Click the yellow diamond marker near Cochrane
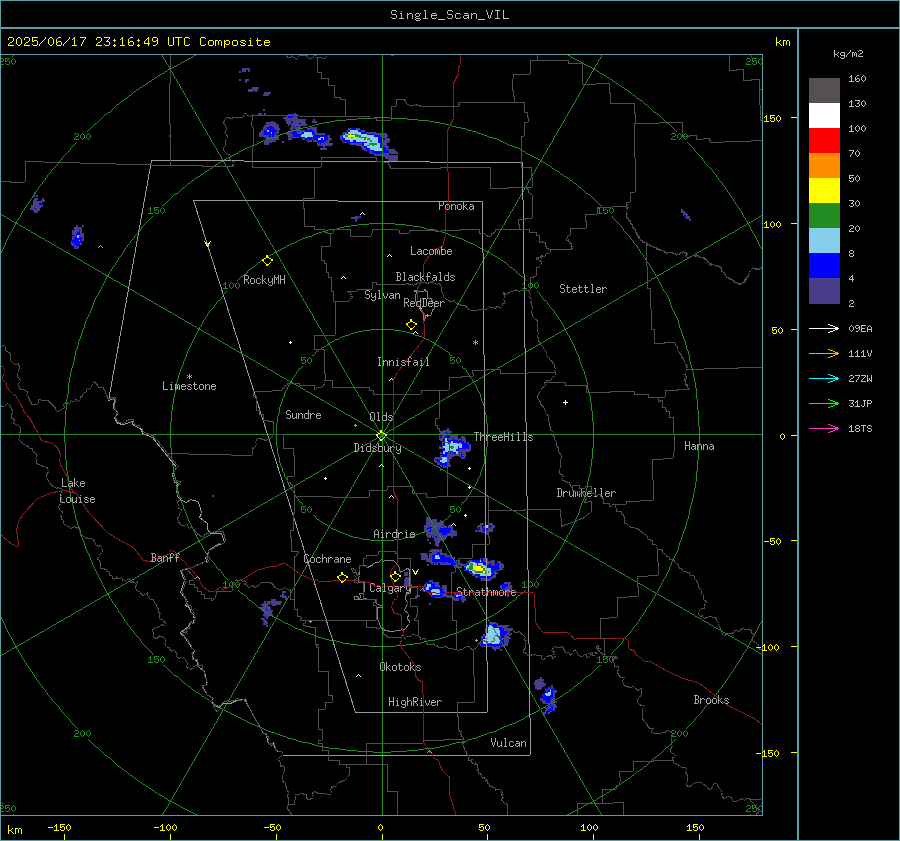 343,577
